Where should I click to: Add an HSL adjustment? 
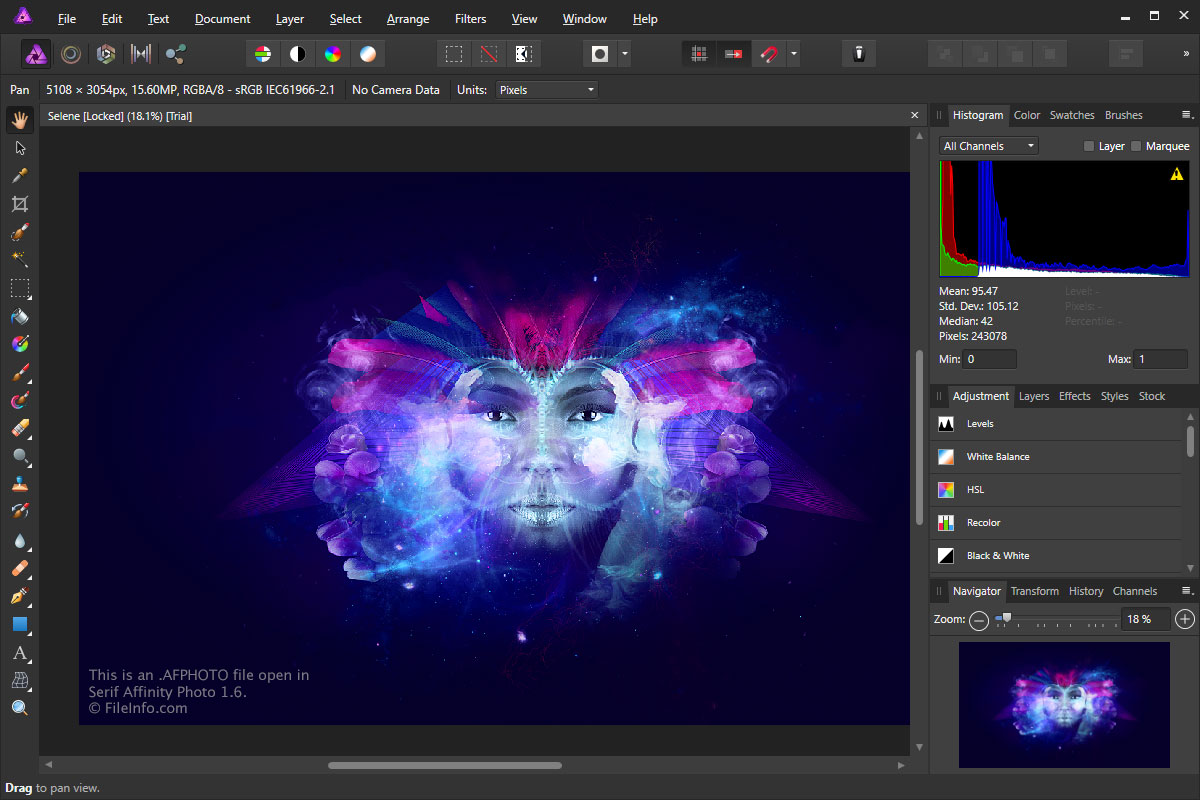(1056, 490)
